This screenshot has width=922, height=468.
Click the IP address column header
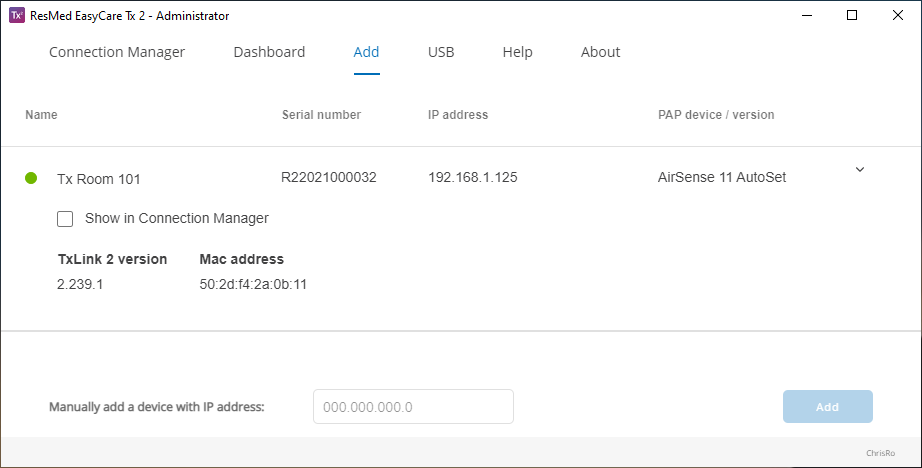pyautogui.click(x=458, y=115)
